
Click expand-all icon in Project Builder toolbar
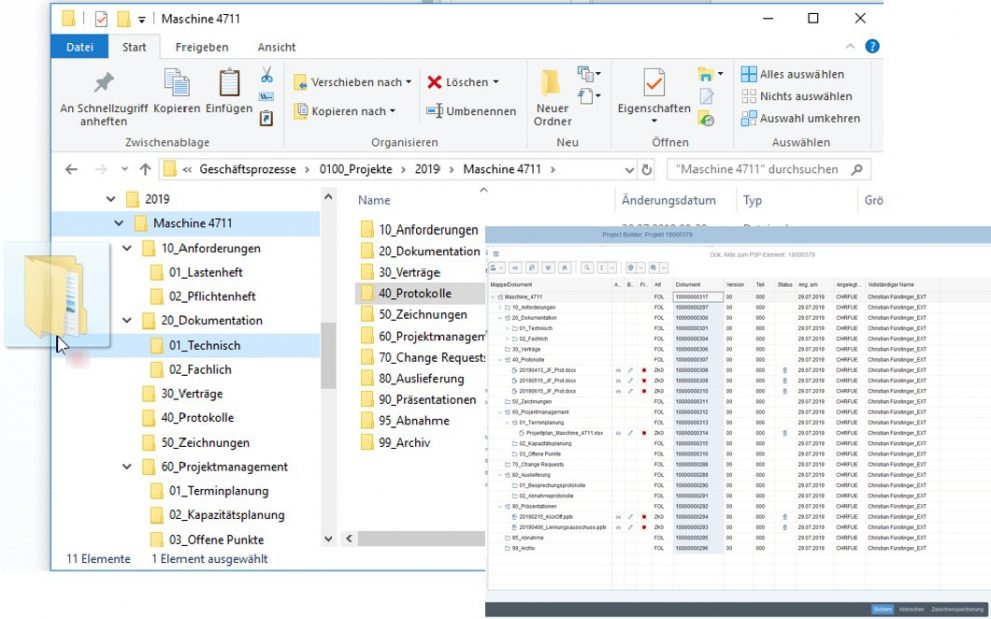549,268
